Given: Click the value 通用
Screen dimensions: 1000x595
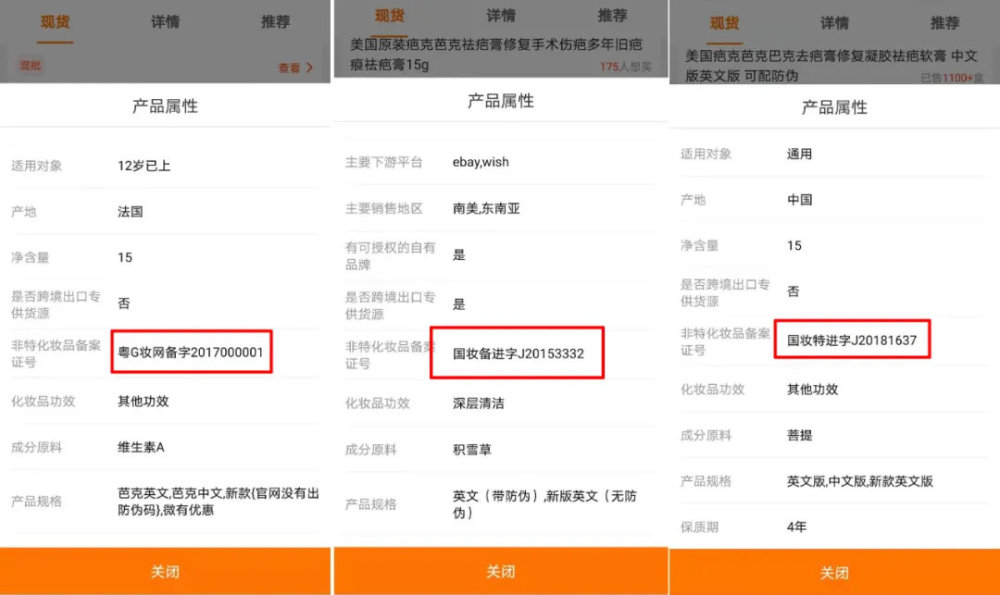Looking at the screenshot, I should pos(799,154).
